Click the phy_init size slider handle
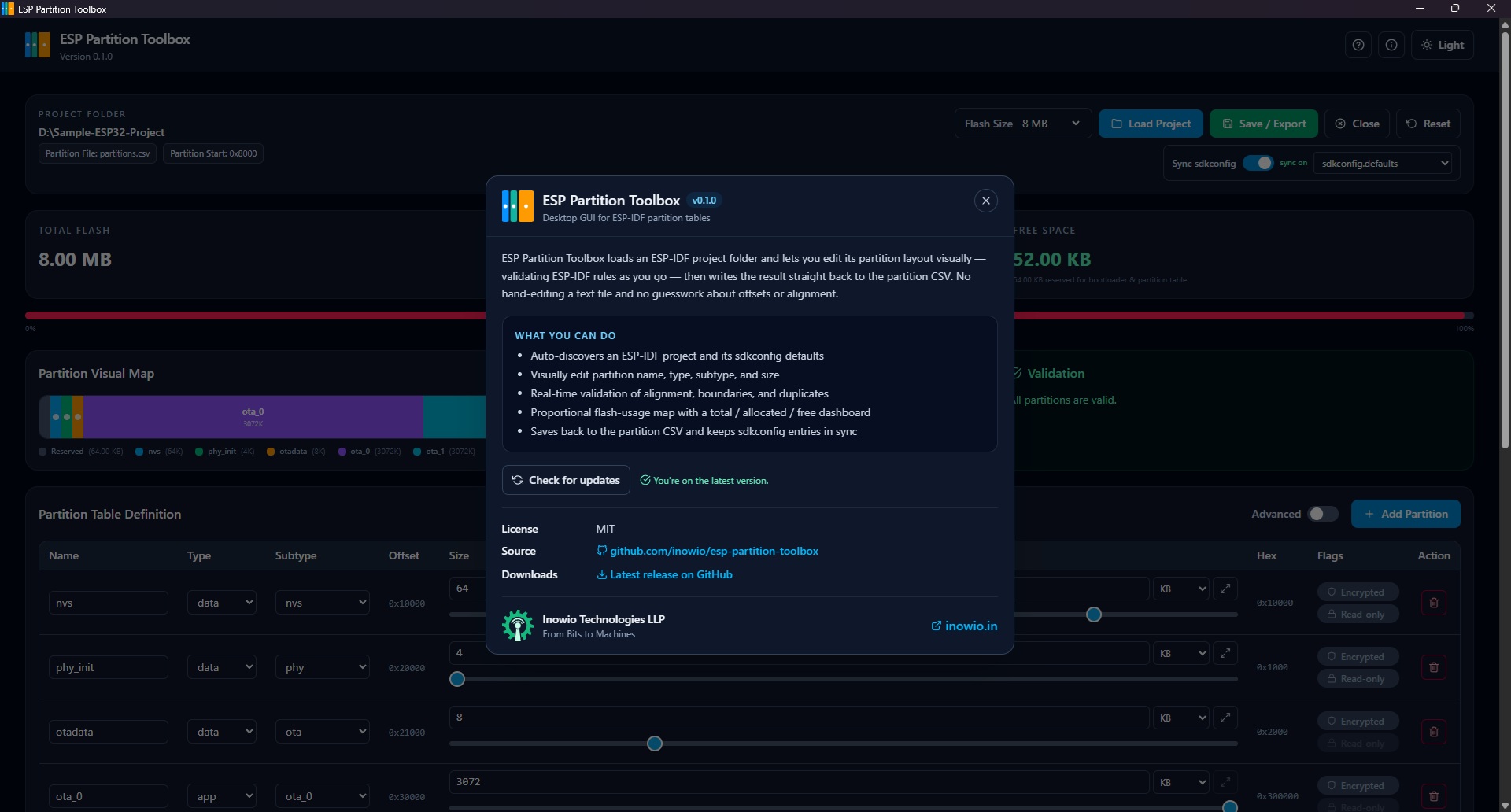 (457, 679)
